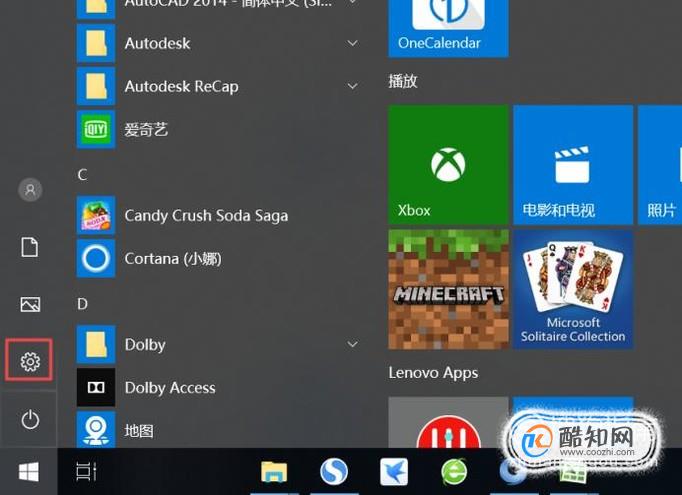Viewport: 682px width, 495px height.
Task: Launch the Minecraft tile
Action: pyautogui.click(x=448, y=290)
